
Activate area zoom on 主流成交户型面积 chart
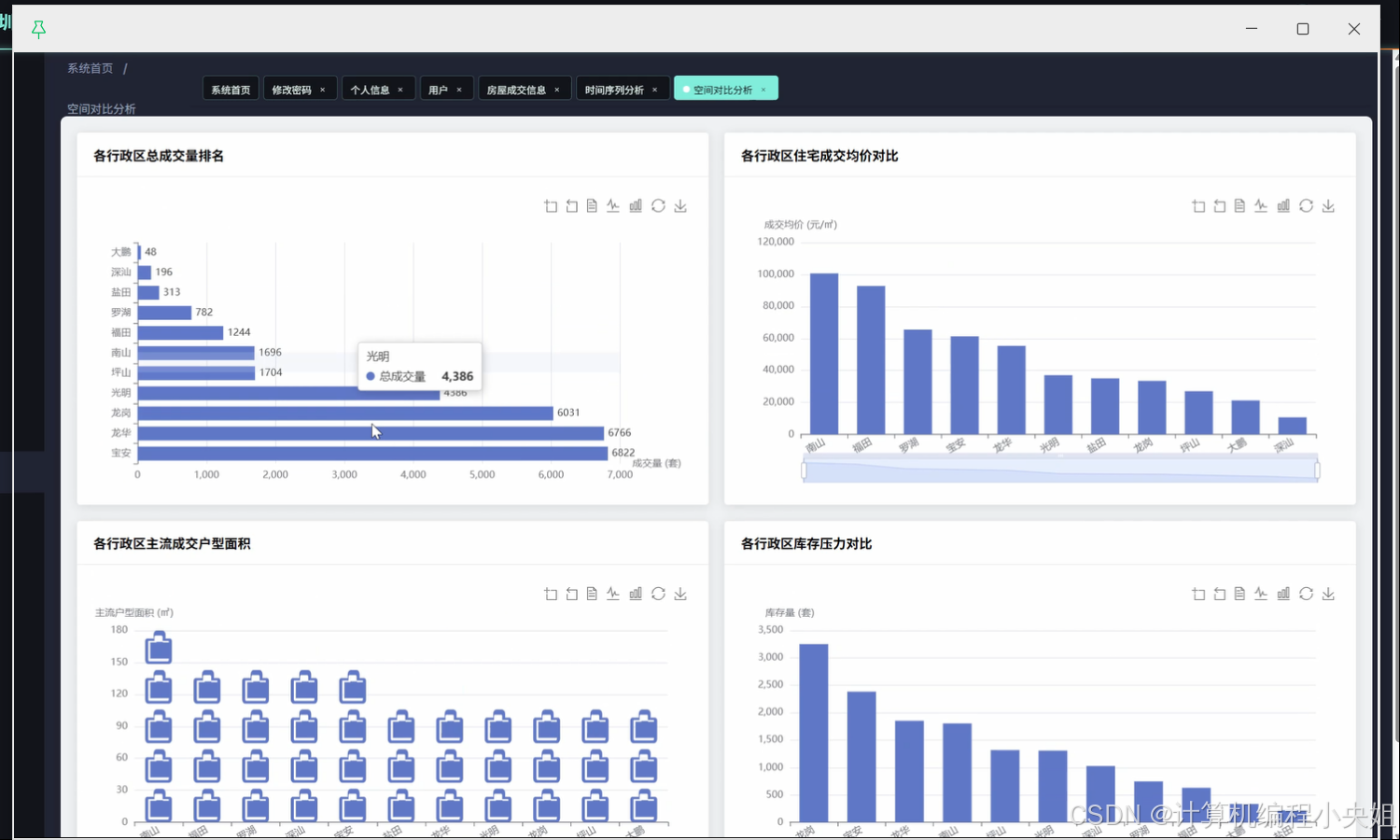click(x=551, y=594)
